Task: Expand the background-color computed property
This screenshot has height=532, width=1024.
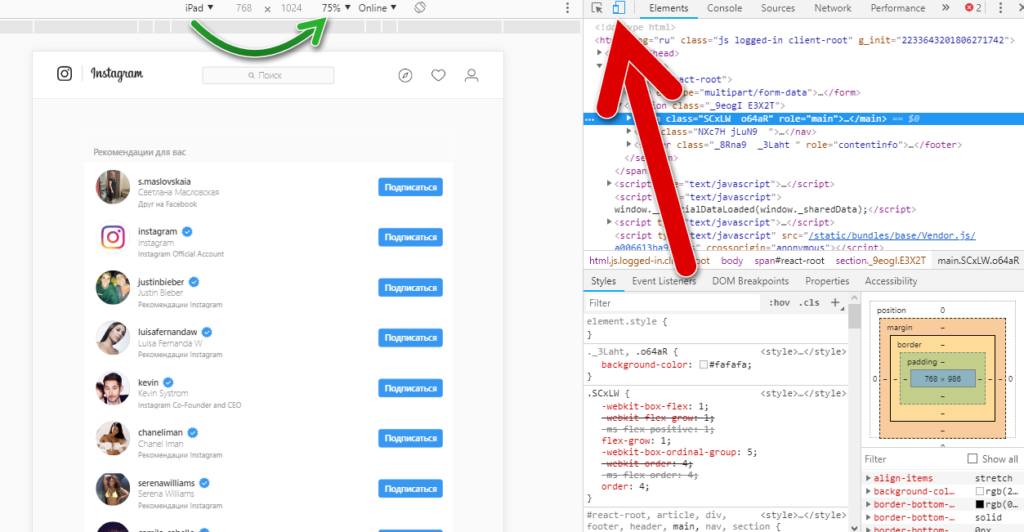Action: tap(868, 491)
